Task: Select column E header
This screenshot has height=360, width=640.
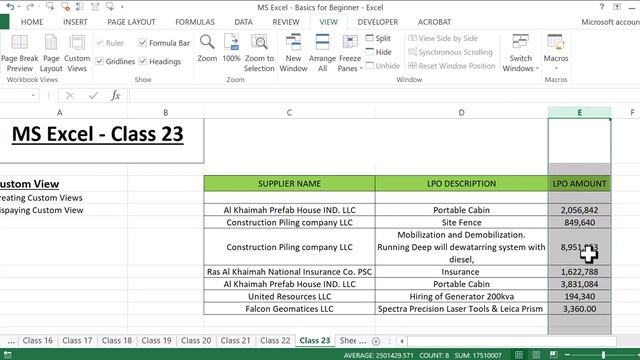Action: click(x=579, y=113)
